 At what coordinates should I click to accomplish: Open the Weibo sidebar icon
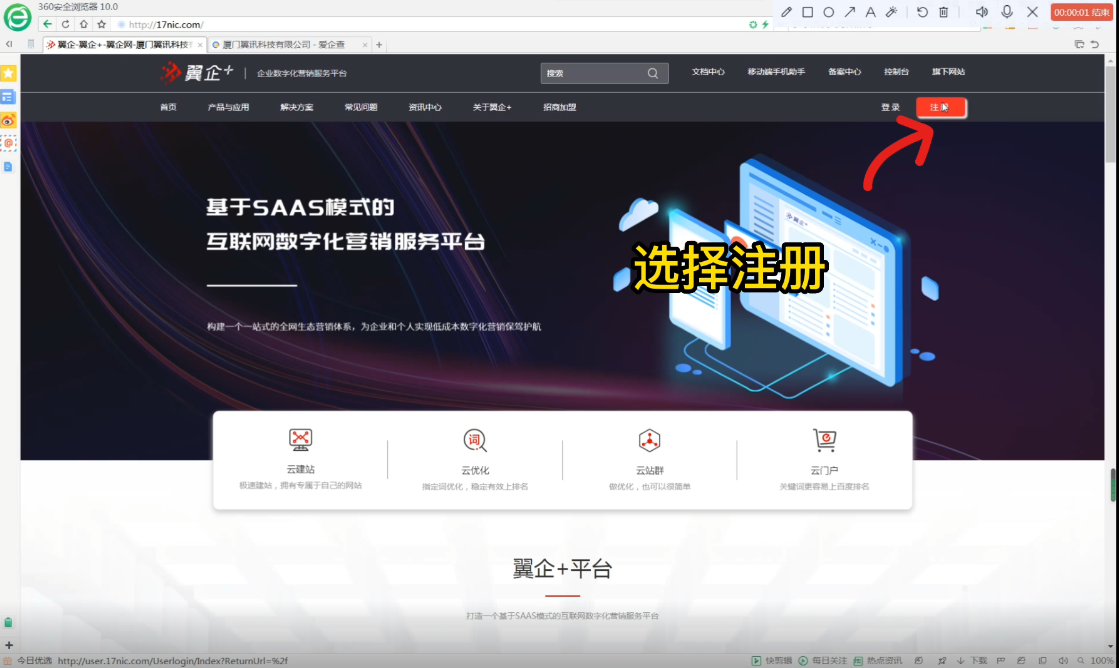[x=9, y=121]
